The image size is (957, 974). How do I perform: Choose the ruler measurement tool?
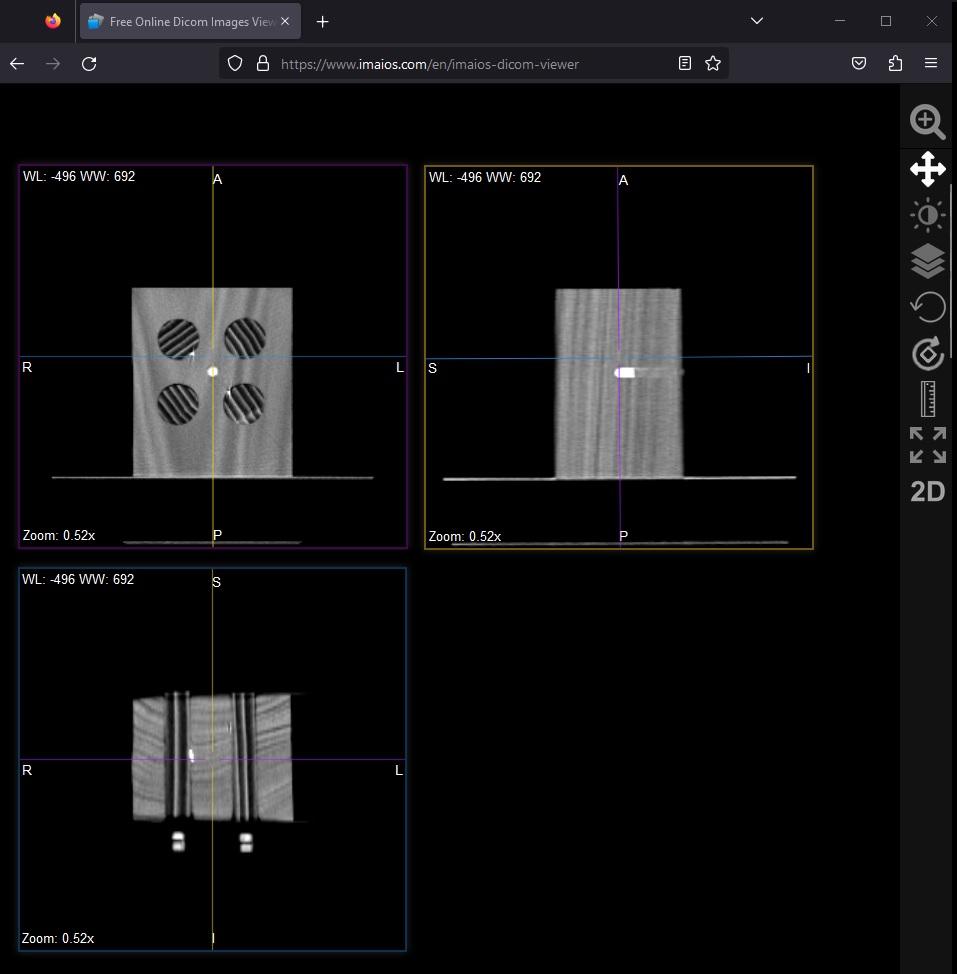pyautogui.click(x=927, y=399)
